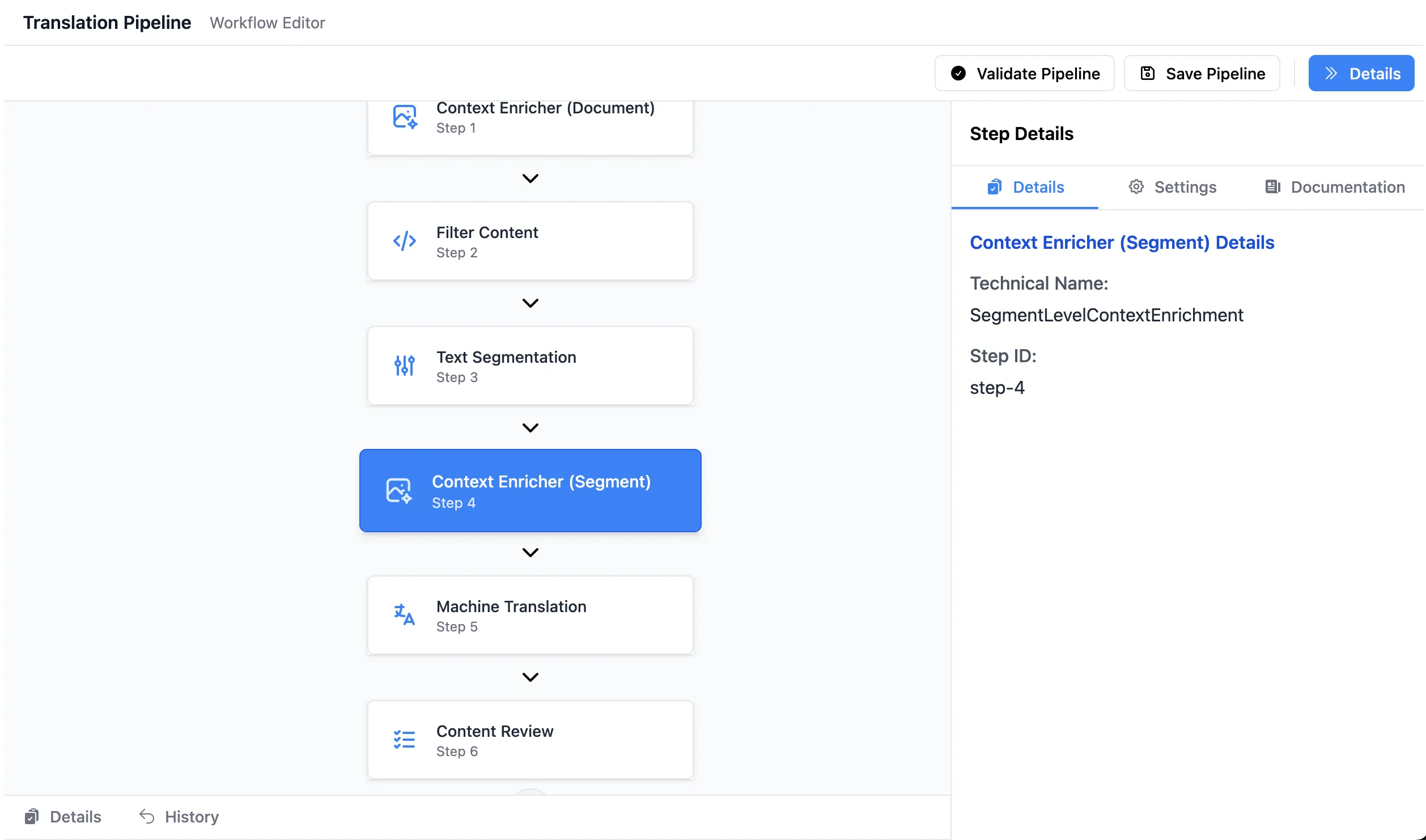Image resolution: width=1426 pixels, height=840 pixels.
Task: Select the Context Enricher (Document) image icon
Action: (x=404, y=117)
